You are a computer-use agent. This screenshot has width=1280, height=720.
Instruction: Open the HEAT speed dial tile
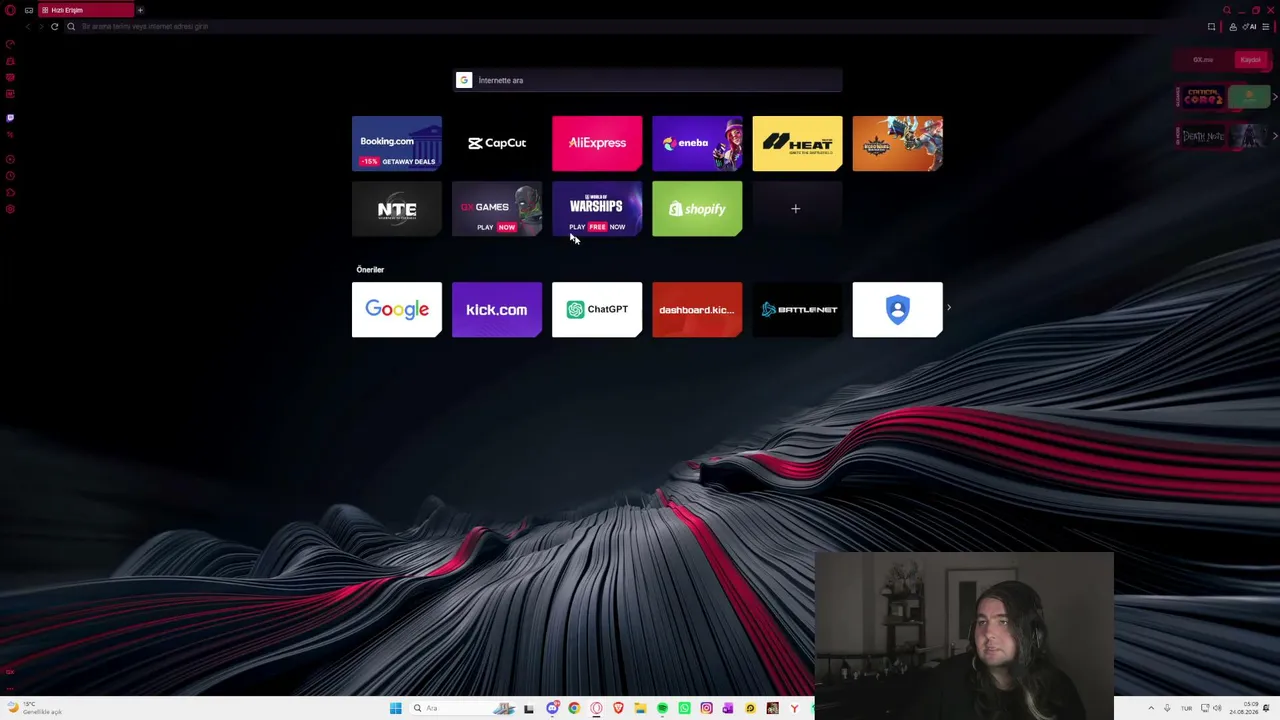point(797,143)
